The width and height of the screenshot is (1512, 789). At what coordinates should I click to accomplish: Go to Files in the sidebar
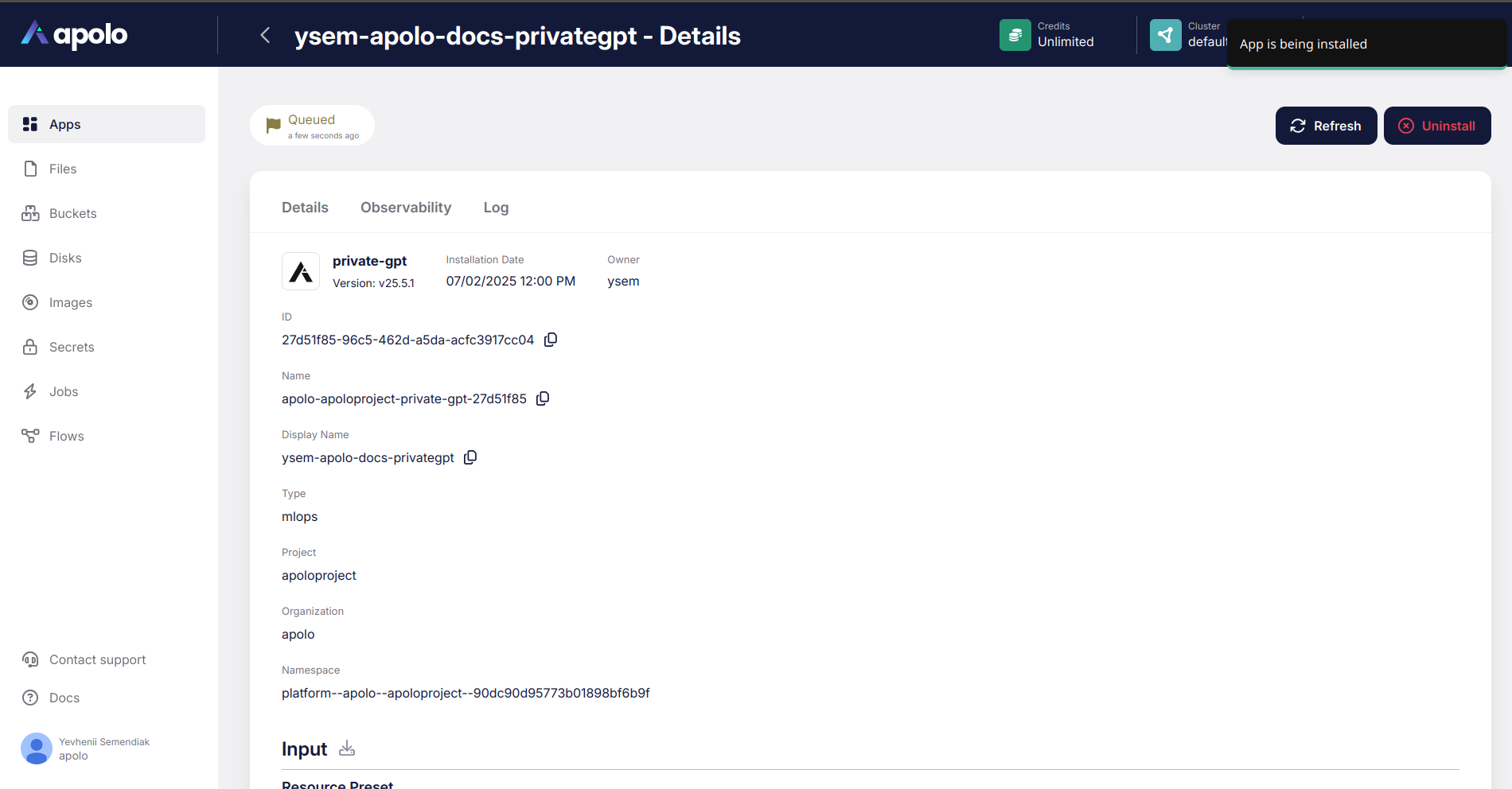(x=63, y=169)
